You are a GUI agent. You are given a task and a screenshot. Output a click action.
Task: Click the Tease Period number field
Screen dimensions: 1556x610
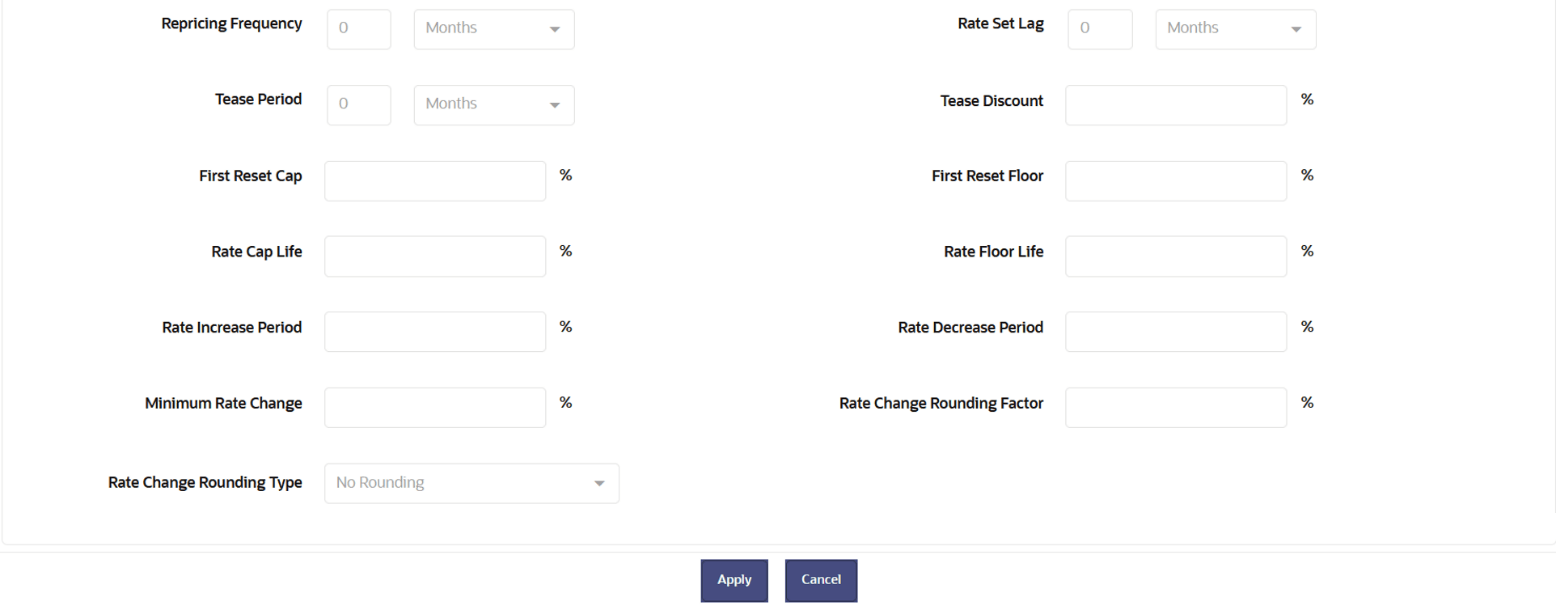pyautogui.click(x=358, y=104)
